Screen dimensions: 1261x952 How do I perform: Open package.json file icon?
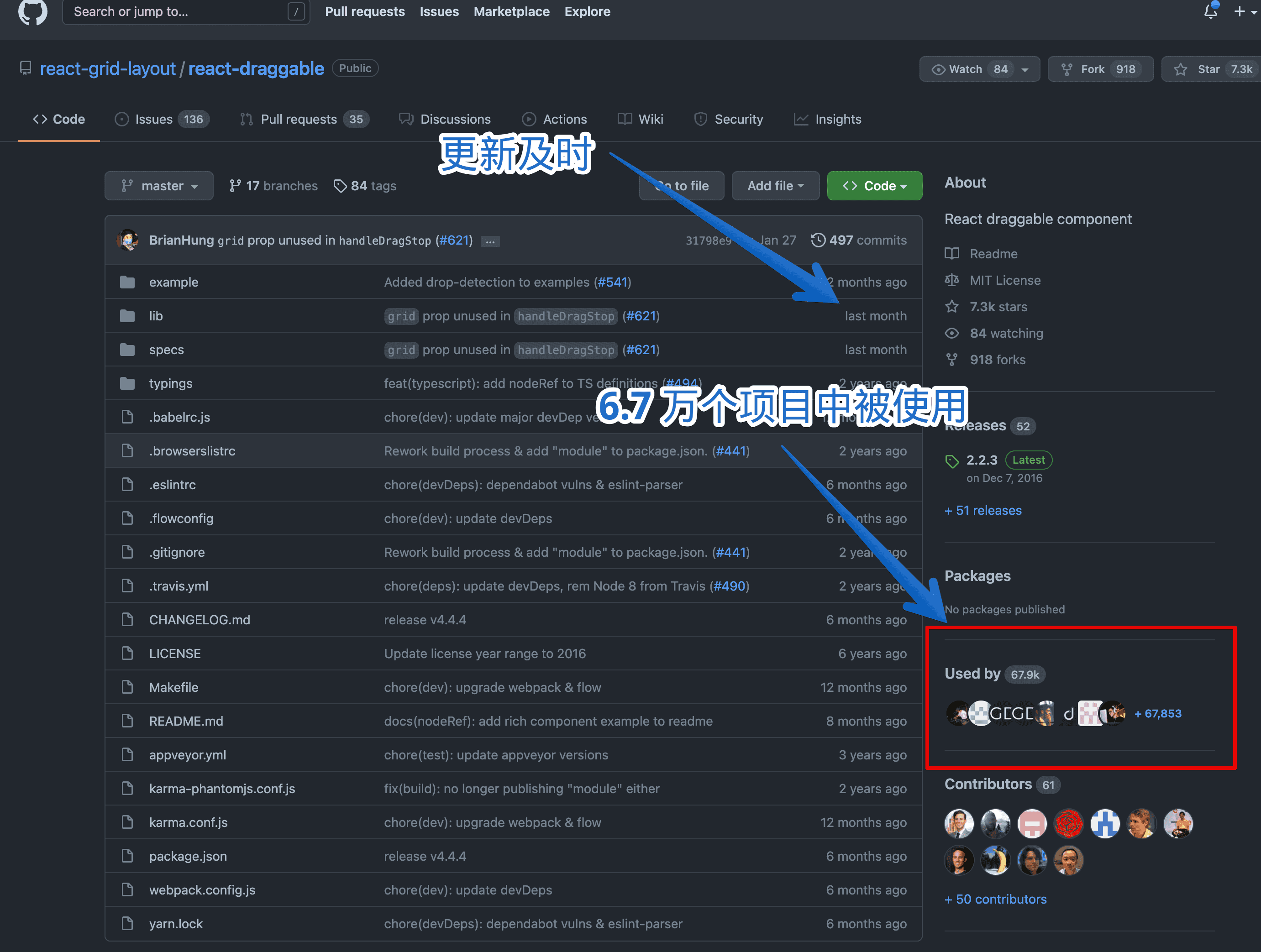(x=127, y=856)
